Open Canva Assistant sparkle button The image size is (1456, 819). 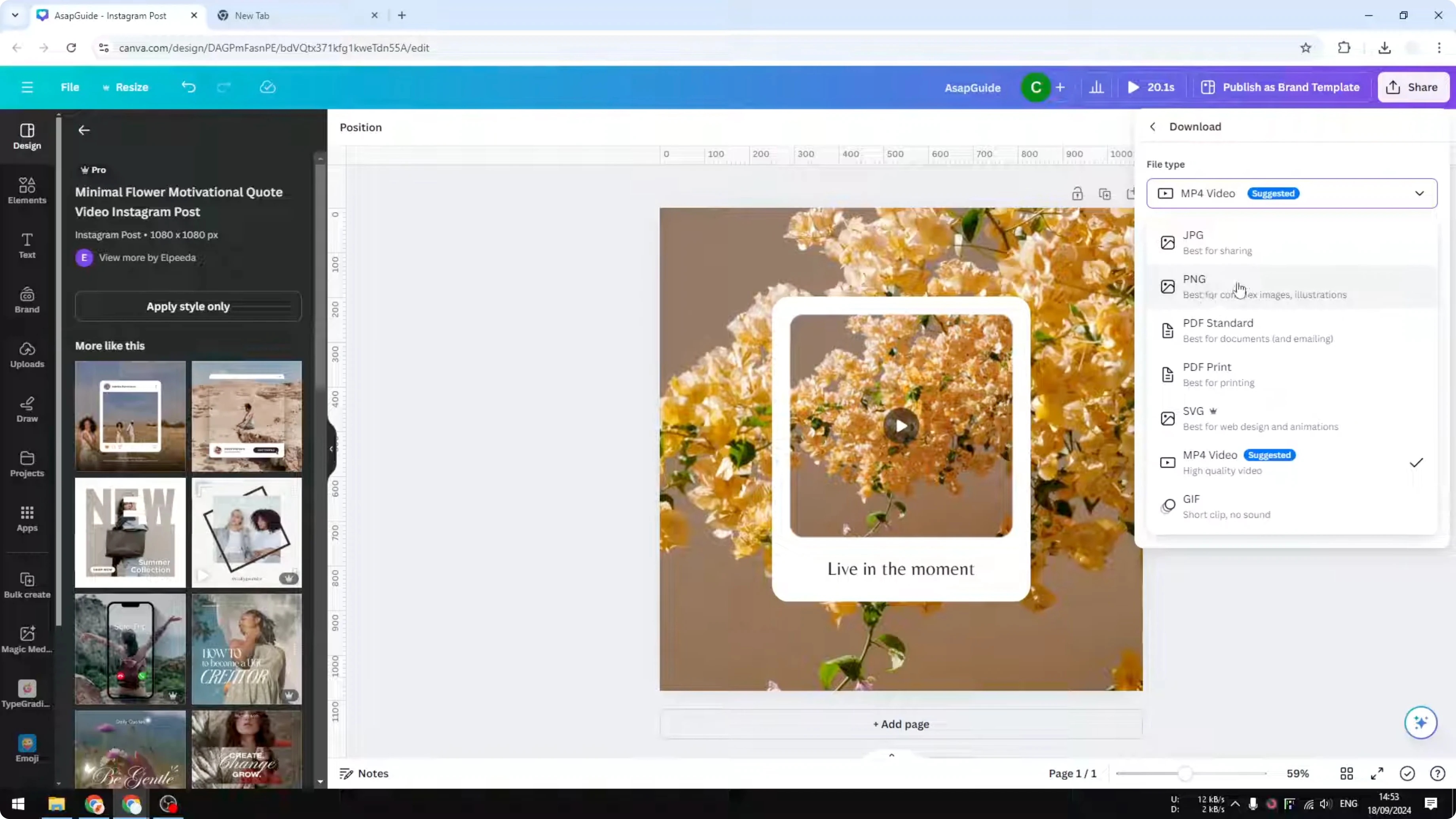[1420, 722]
